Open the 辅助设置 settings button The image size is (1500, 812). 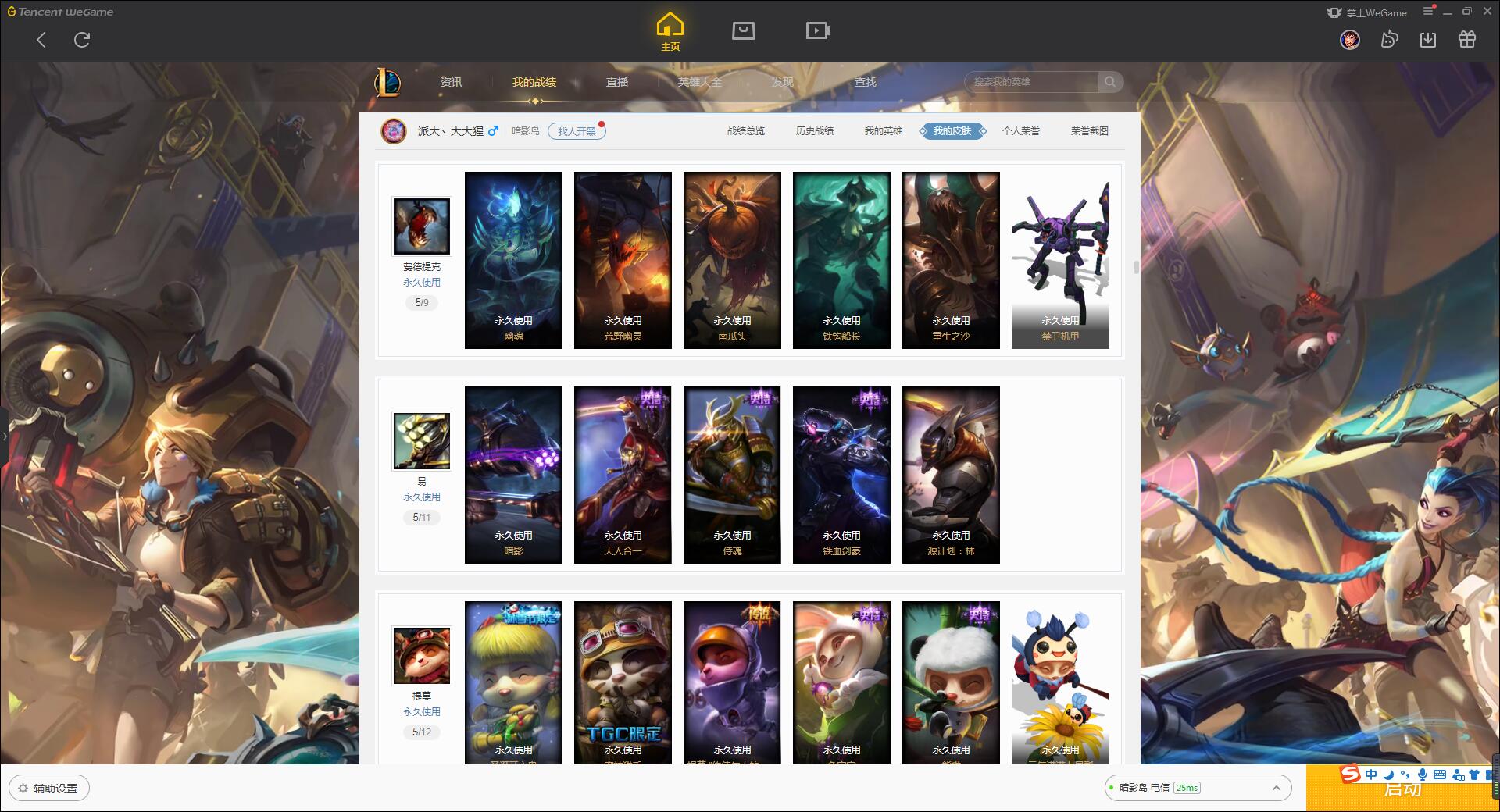point(49,789)
